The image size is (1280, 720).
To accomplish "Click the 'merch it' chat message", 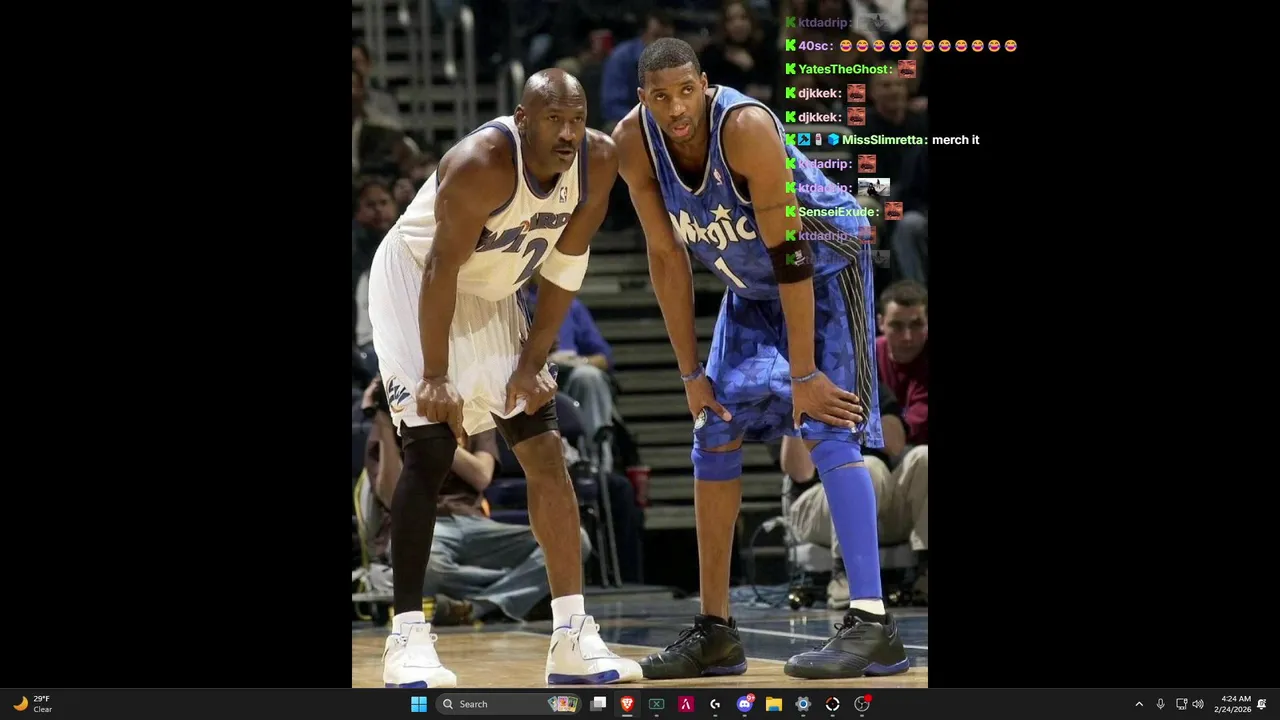I will point(955,140).
